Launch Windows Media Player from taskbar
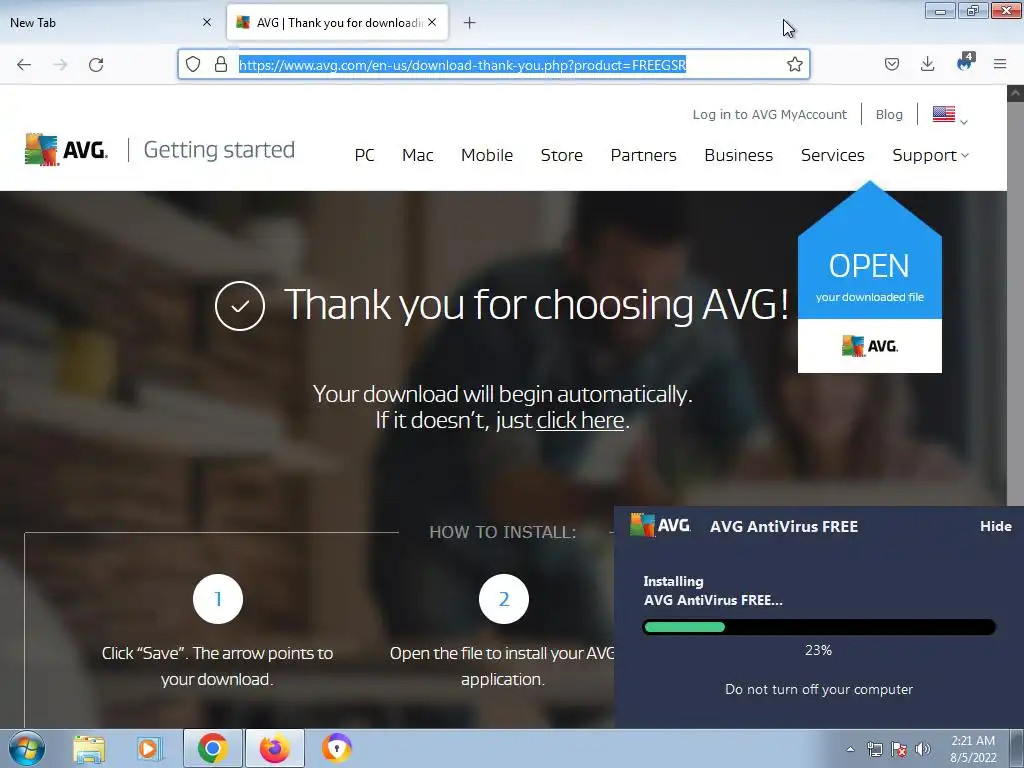Viewport: 1024px width, 768px height. [150, 749]
